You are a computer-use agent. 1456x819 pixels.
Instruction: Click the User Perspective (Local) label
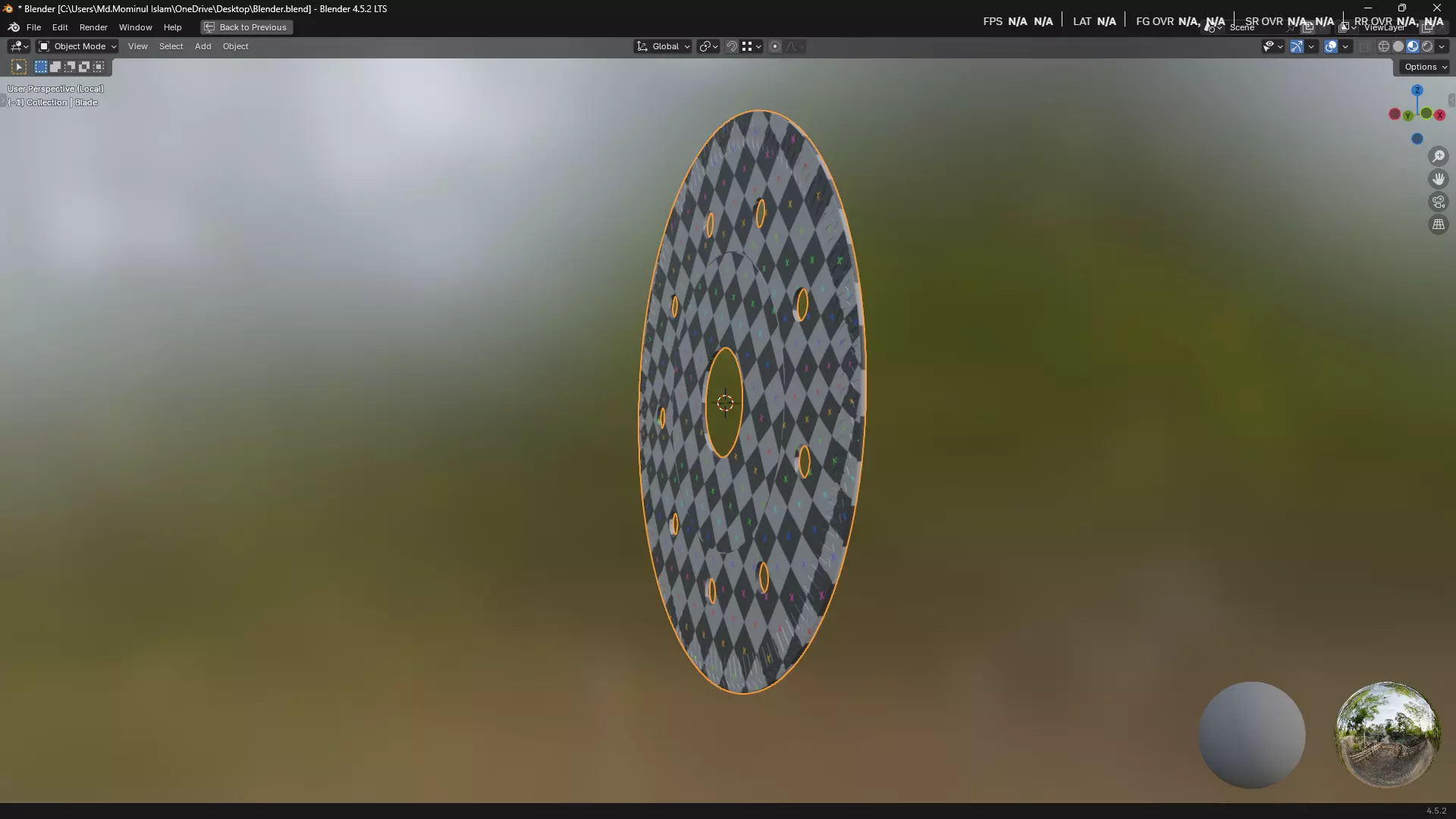click(55, 89)
